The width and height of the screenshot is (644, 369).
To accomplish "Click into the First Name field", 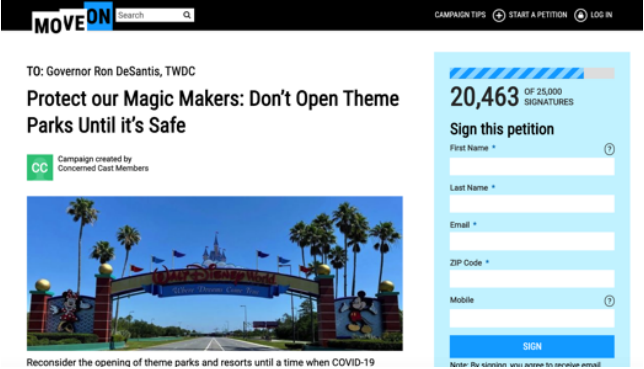I will [532, 167].
